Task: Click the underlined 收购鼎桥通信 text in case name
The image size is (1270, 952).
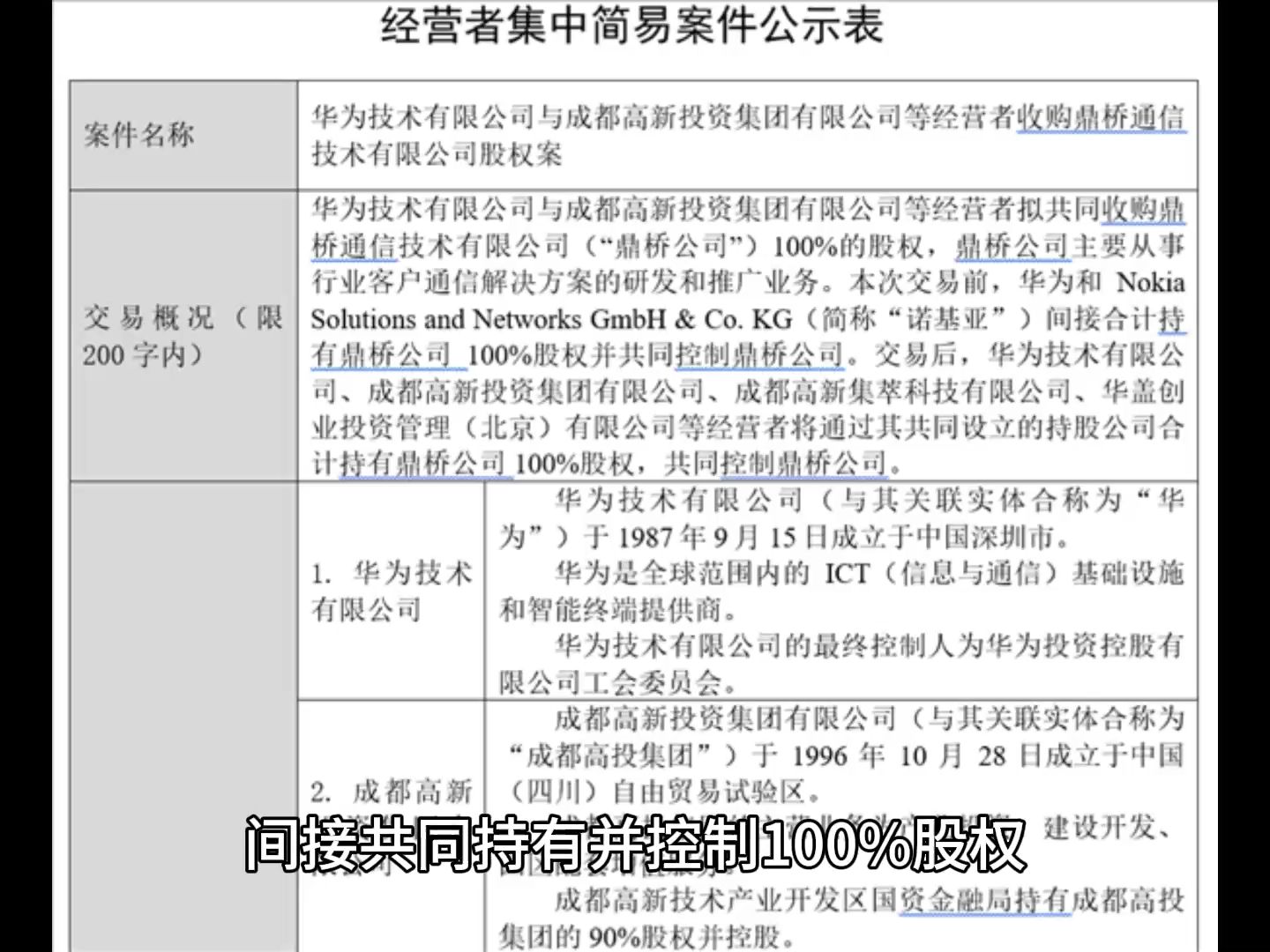Action: coord(1101,117)
